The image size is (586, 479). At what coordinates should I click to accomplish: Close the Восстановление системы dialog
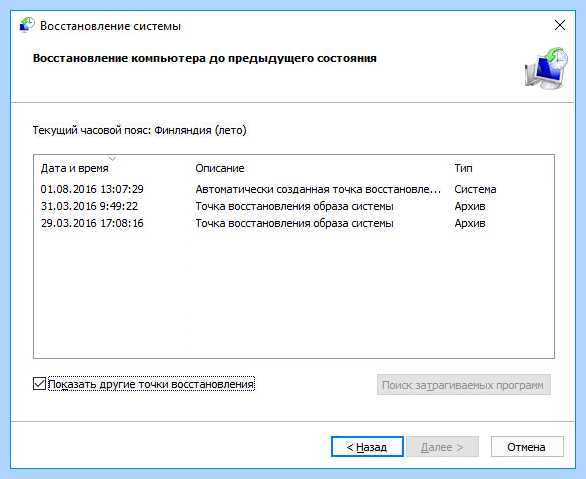559,25
